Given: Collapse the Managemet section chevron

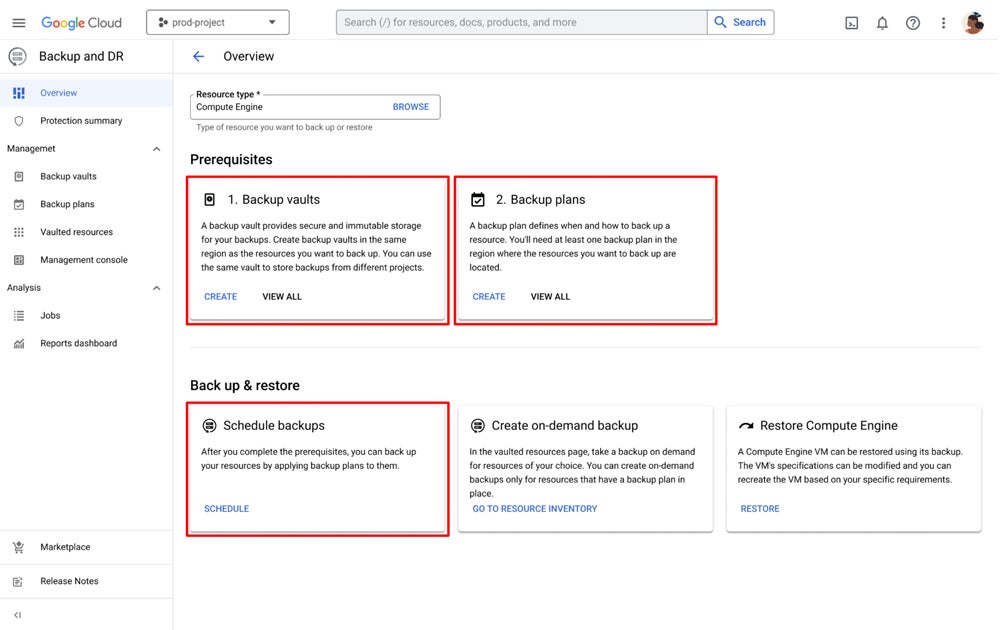Looking at the screenshot, I should (x=156, y=149).
